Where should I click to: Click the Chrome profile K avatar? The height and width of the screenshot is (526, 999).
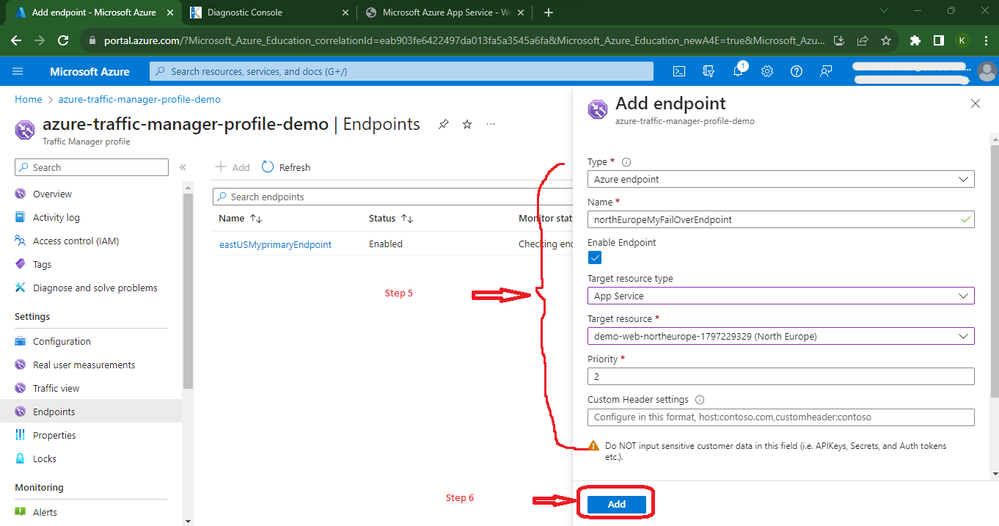[x=962, y=40]
